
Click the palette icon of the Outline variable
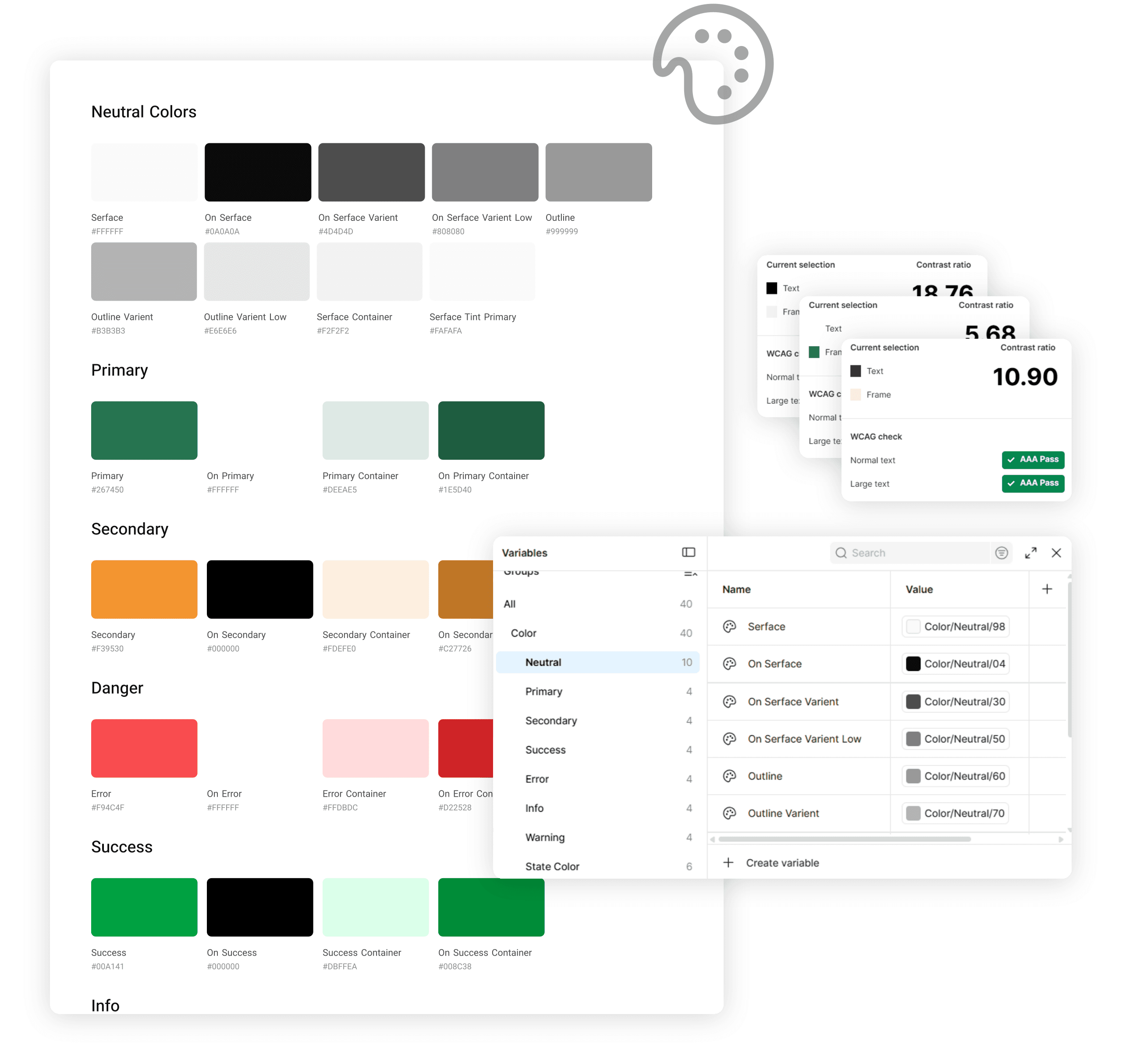coord(729,776)
